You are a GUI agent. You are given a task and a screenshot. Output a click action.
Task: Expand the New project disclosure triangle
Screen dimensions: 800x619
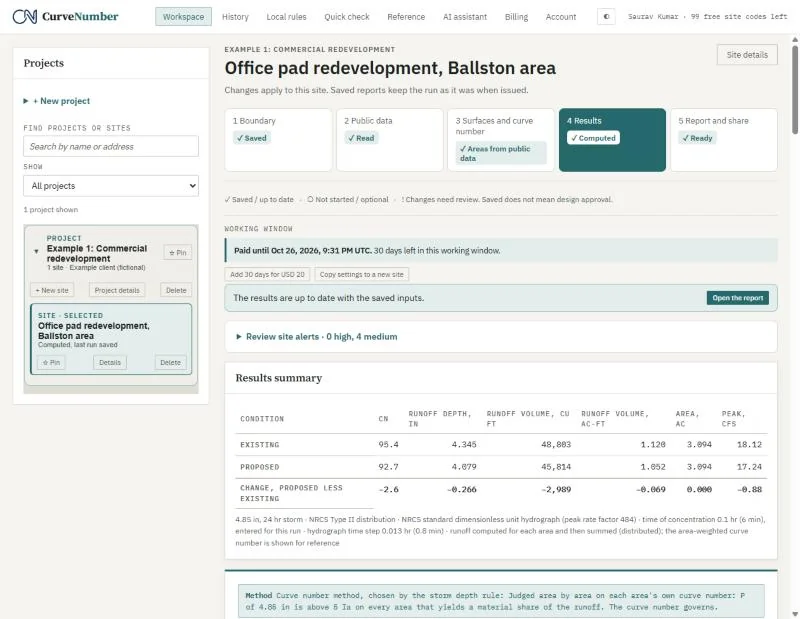click(26, 101)
